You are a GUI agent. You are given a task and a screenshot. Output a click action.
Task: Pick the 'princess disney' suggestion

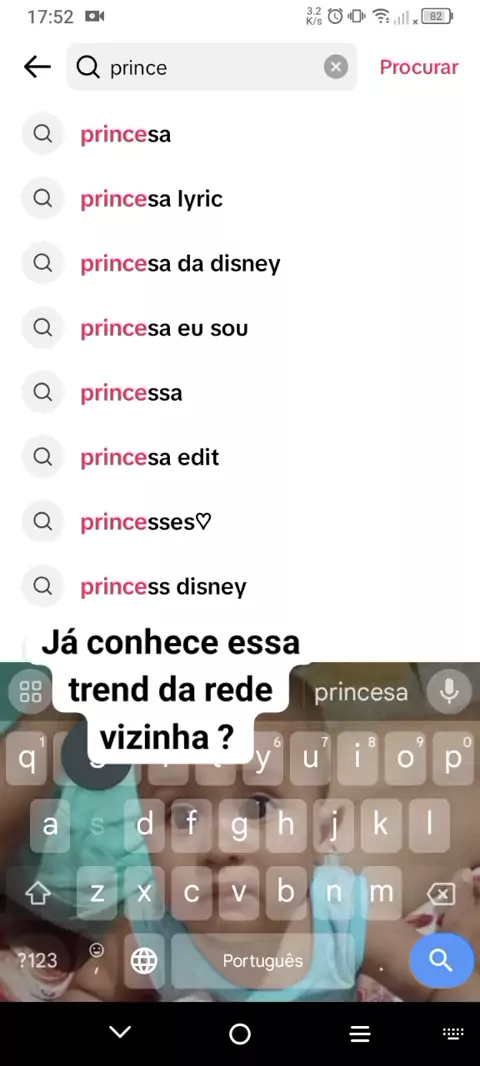click(x=240, y=586)
